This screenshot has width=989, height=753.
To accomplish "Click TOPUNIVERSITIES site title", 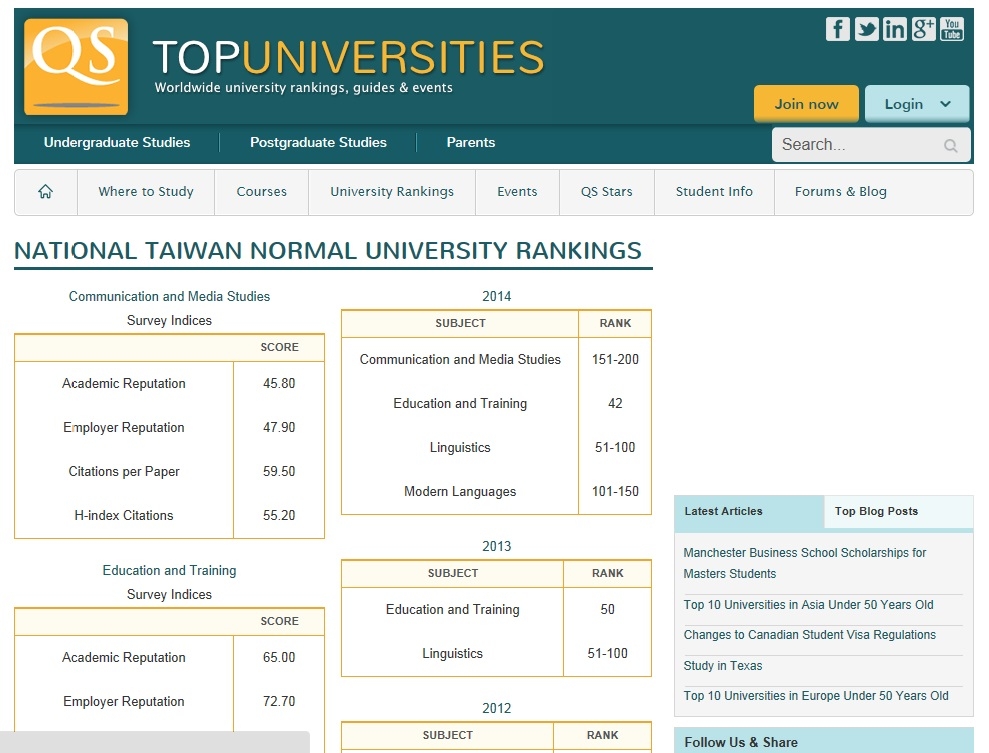I will (x=348, y=57).
